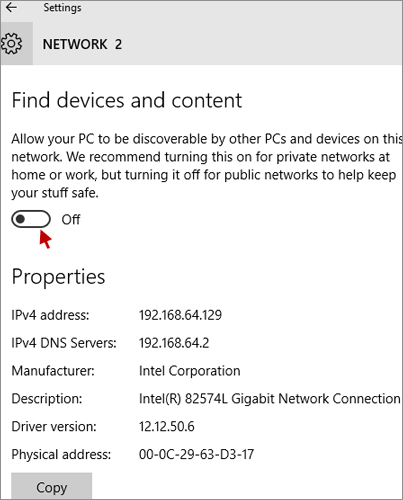
Task: Click the discoverability description paragraph
Action: coord(207,166)
